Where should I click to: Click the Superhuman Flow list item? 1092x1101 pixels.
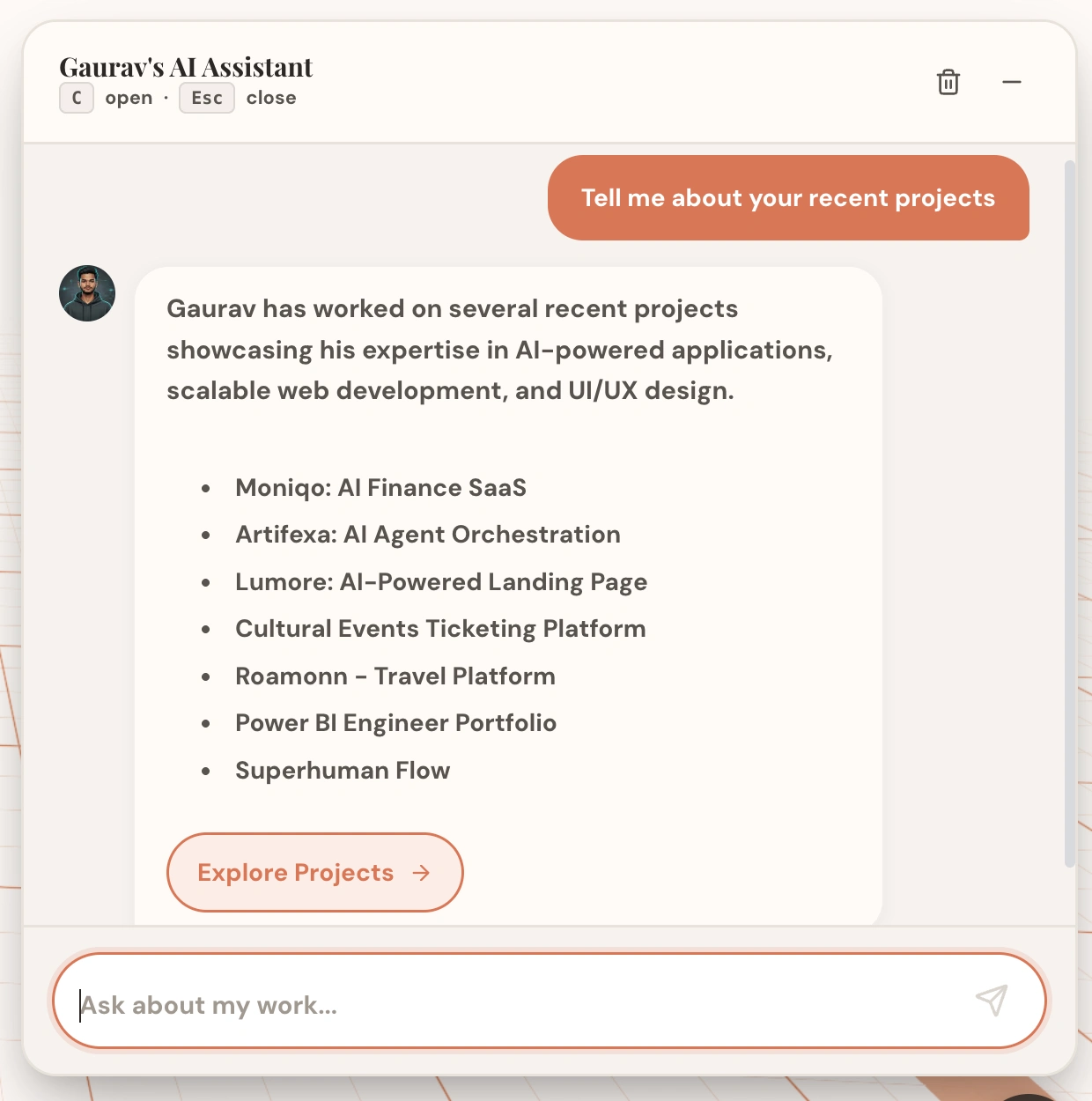coord(343,771)
